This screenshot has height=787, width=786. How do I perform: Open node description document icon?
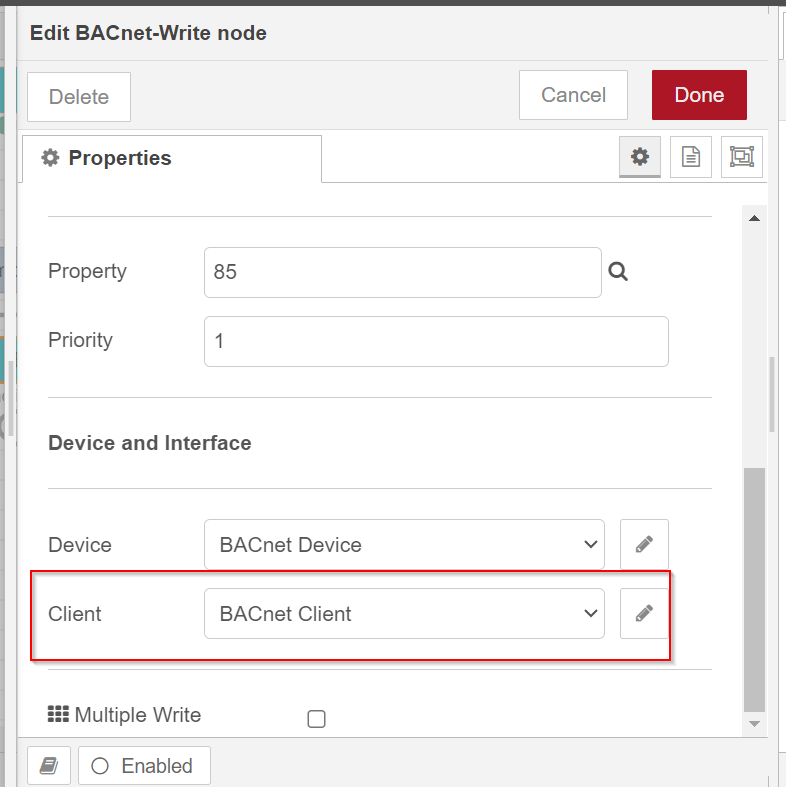click(691, 157)
